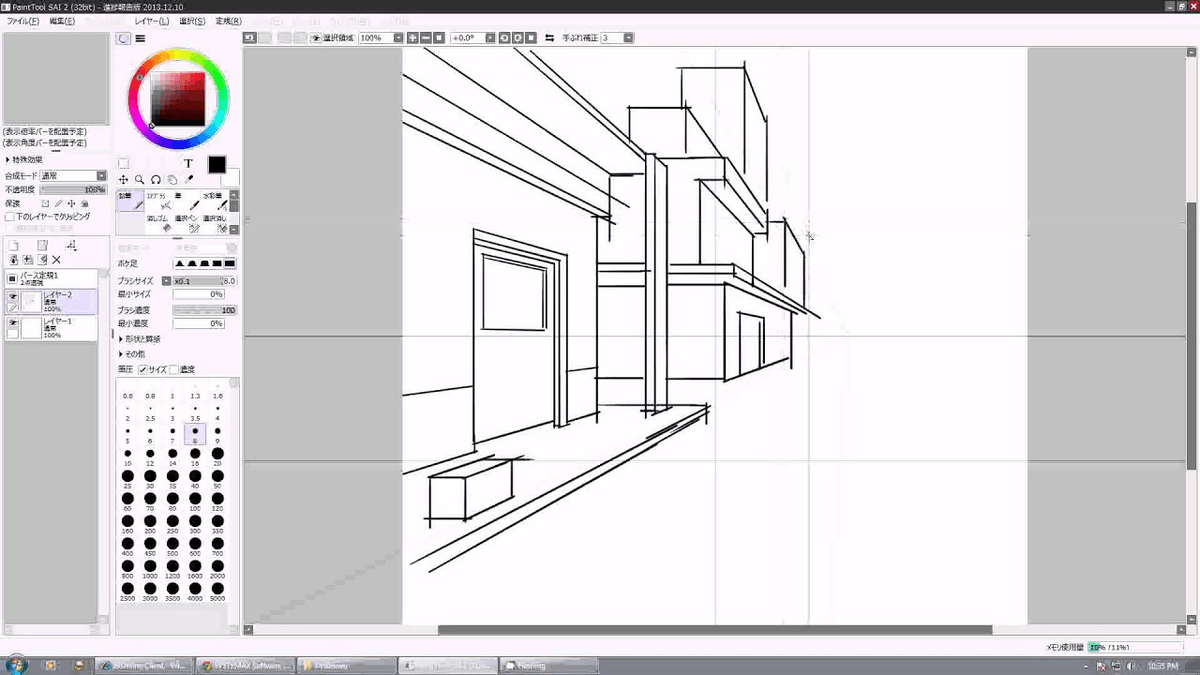1200x675 pixels.
Task: Select the パース定規1 perspective ruler layer
Action: pos(45,278)
